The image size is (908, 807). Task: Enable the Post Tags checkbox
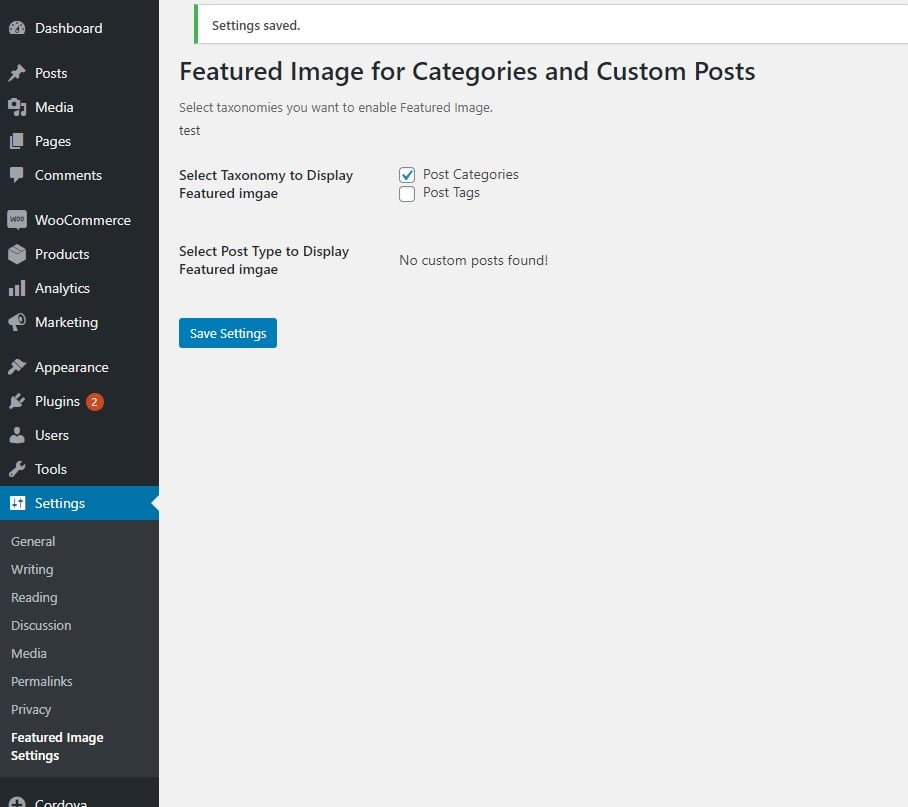click(x=407, y=193)
